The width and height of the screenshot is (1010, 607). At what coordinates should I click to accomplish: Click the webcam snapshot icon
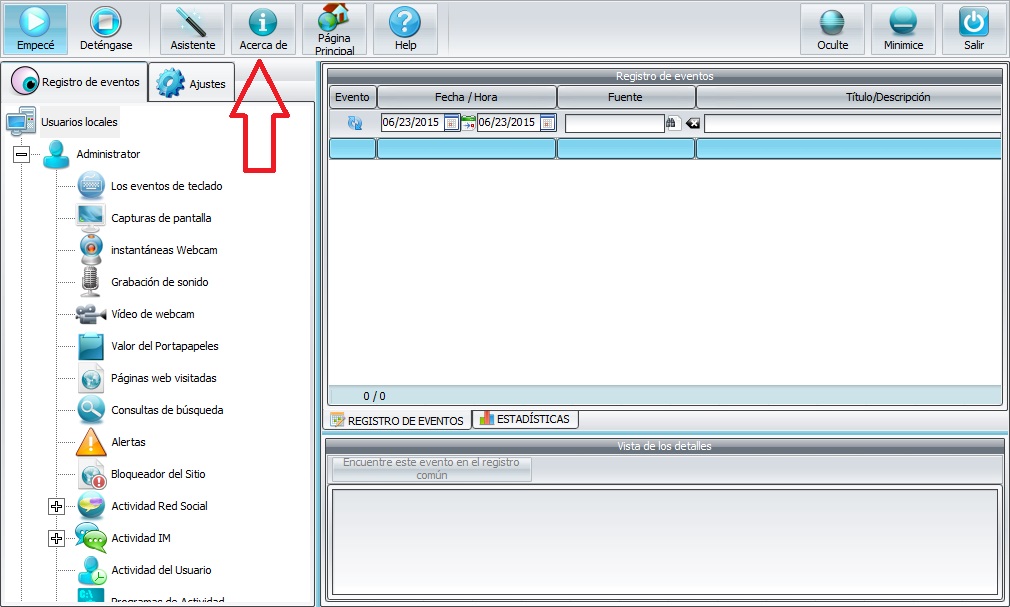(x=91, y=249)
